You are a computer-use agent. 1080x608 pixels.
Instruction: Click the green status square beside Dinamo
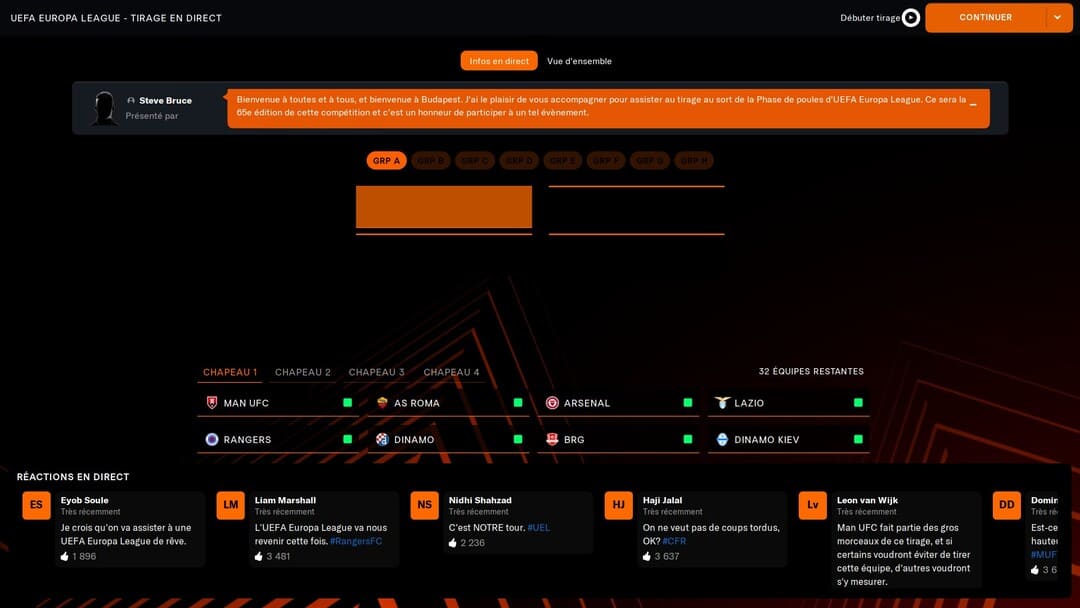coord(518,439)
